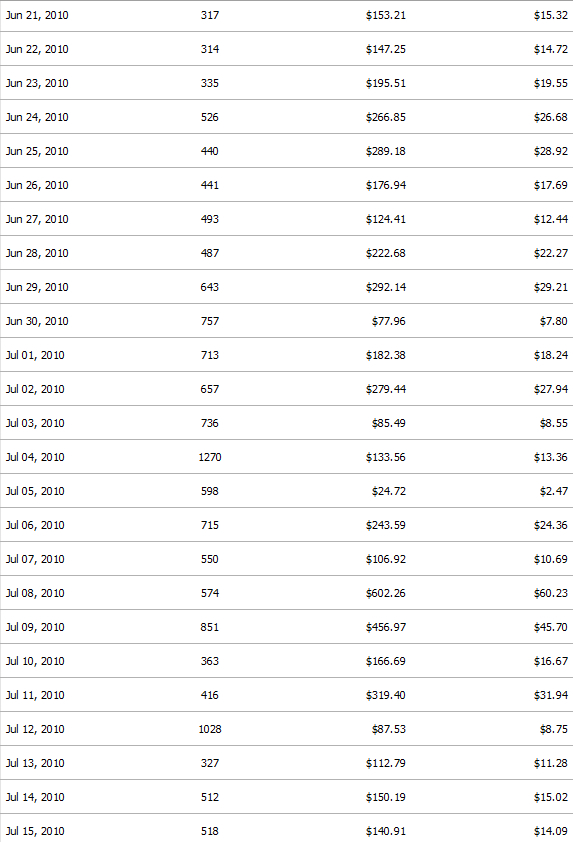Click the 441 count on Jun 26
This screenshot has width=573, height=842.
(209, 185)
